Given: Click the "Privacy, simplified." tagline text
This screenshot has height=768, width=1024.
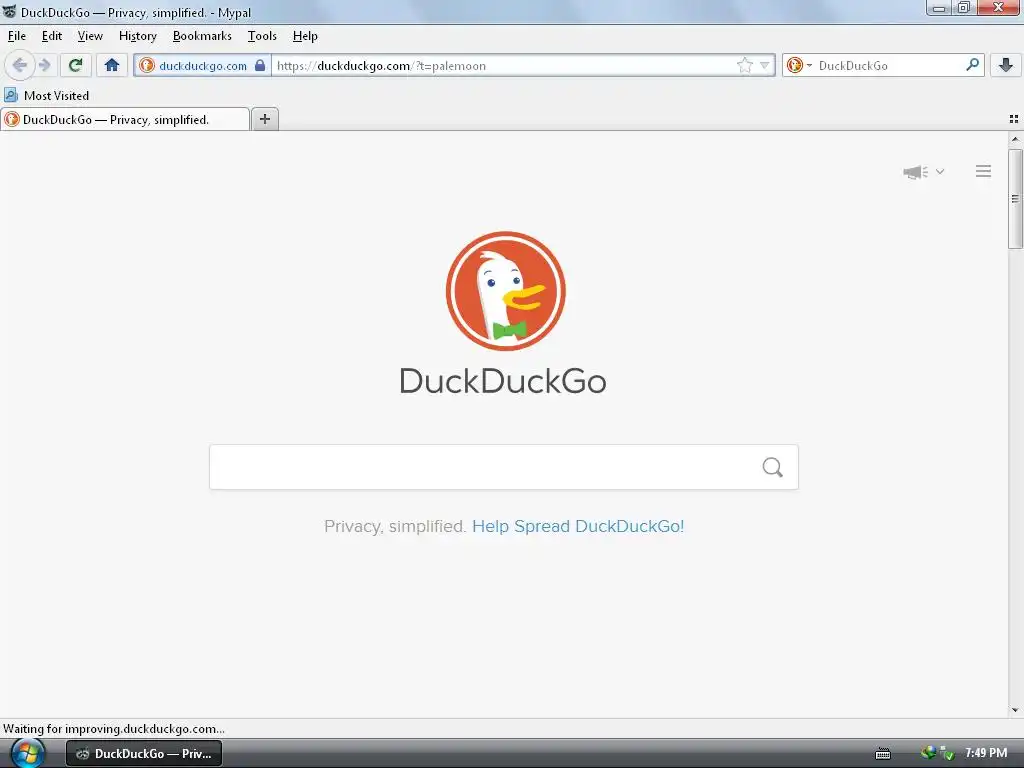Looking at the screenshot, I should click(x=395, y=526).
